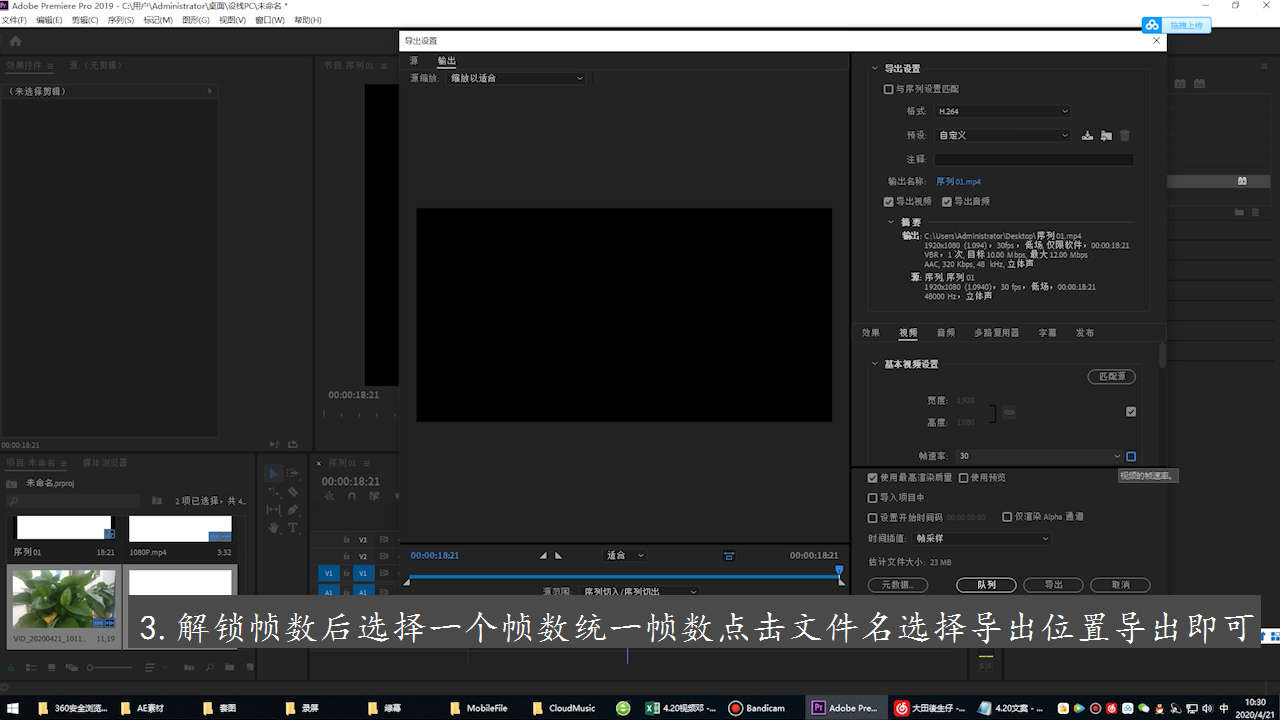Open the Frame Rate dropdown
1280x720 pixels.
pos(1039,456)
